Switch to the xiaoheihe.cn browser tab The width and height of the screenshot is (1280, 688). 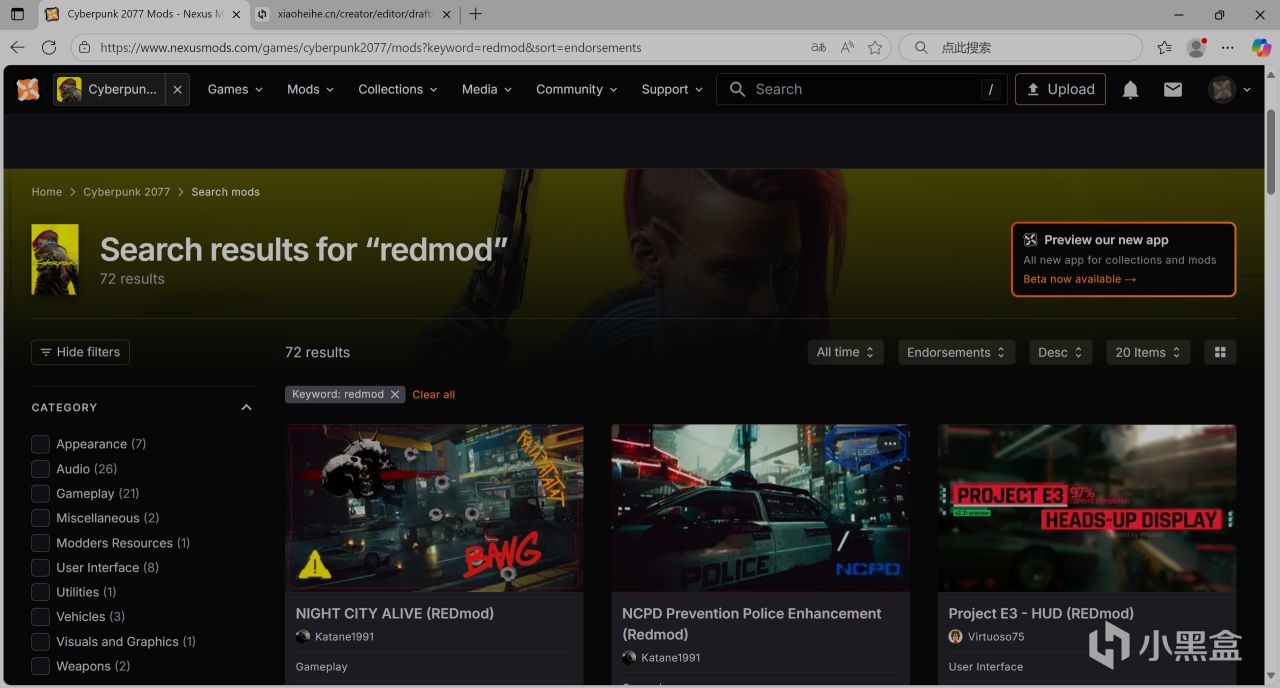pos(350,14)
